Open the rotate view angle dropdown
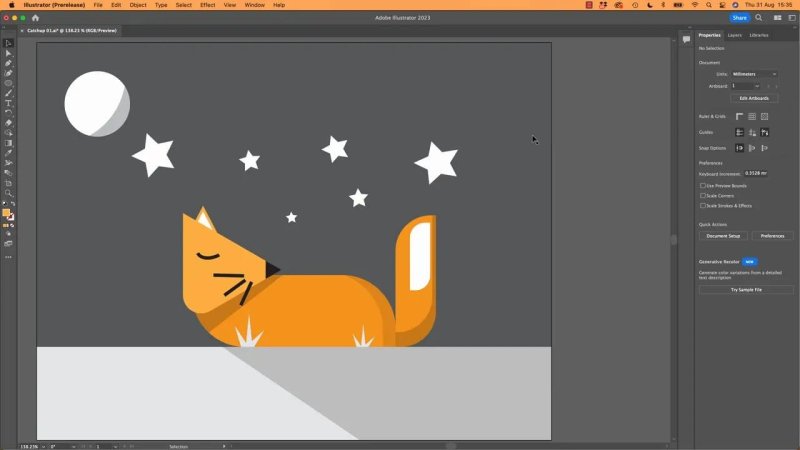Screen dimensions: 800x450 73,446
